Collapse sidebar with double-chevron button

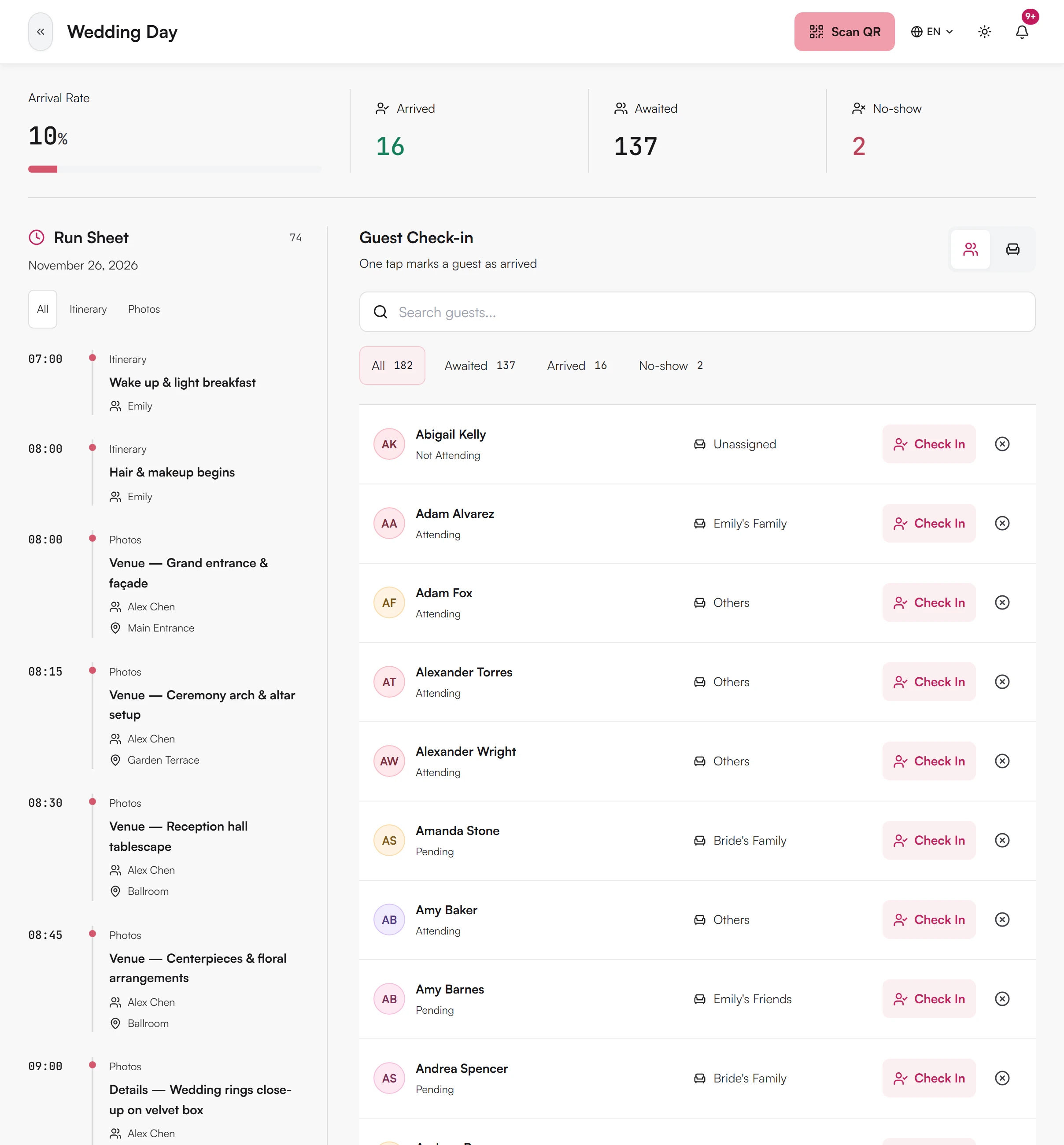[41, 32]
